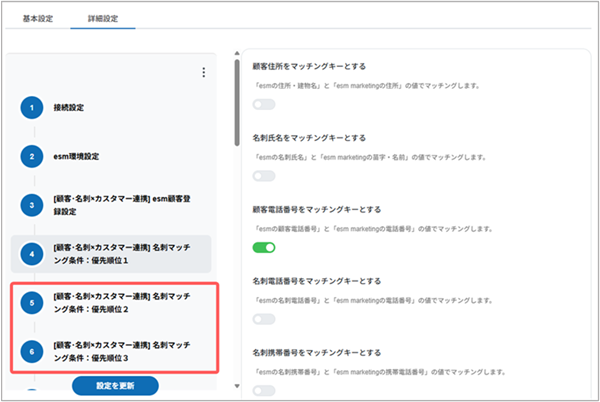This screenshot has width=600, height=402.
Task: Select 接続設定 step label
Action: pyautogui.click(x=70, y=106)
